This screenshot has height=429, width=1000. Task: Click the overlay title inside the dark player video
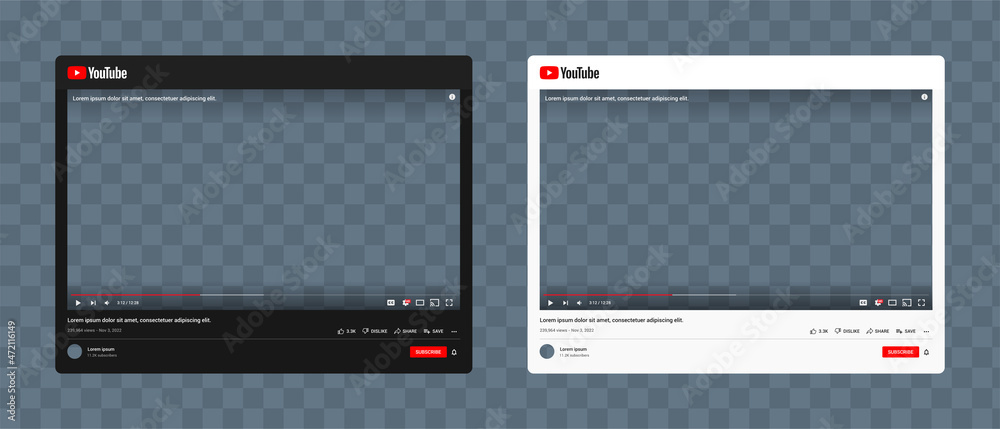coord(144,99)
